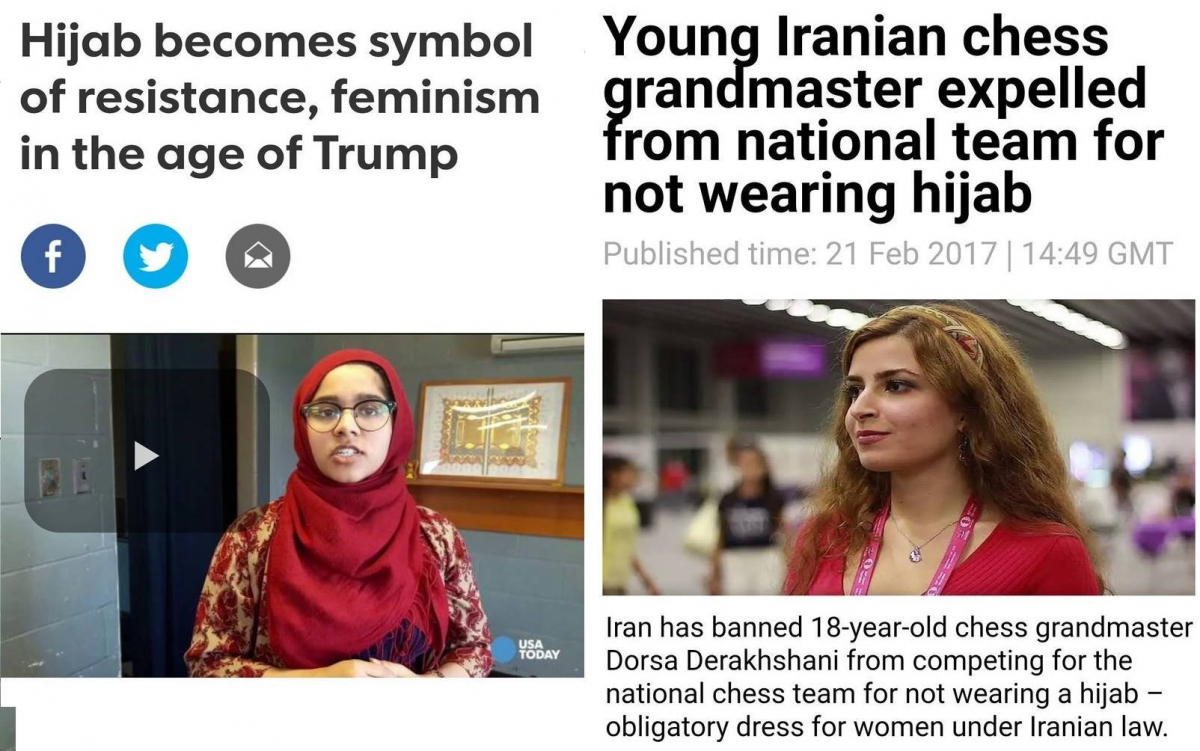Click the 'Published time' label
This screenshot has height=751, width=1200.
[x=709, y=253]
